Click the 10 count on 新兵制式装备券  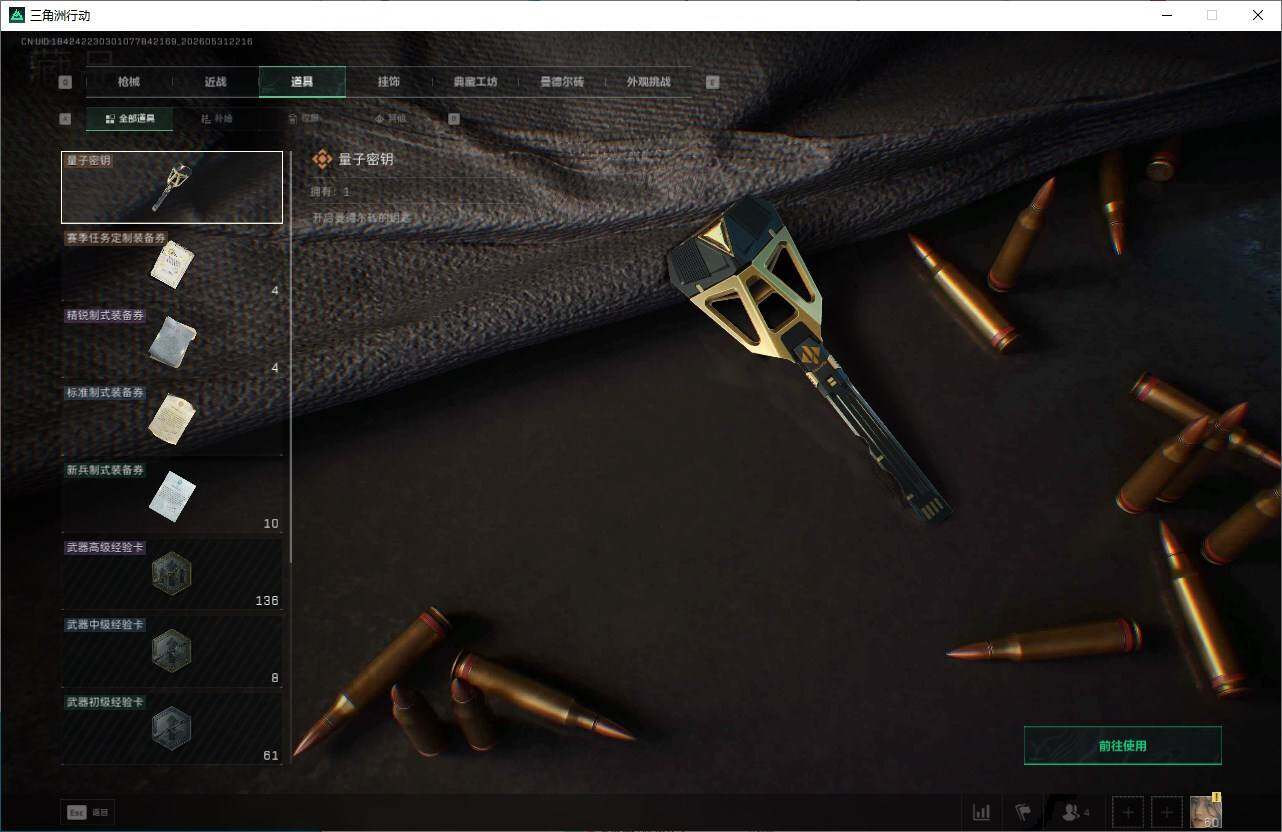tap(271, 524)
